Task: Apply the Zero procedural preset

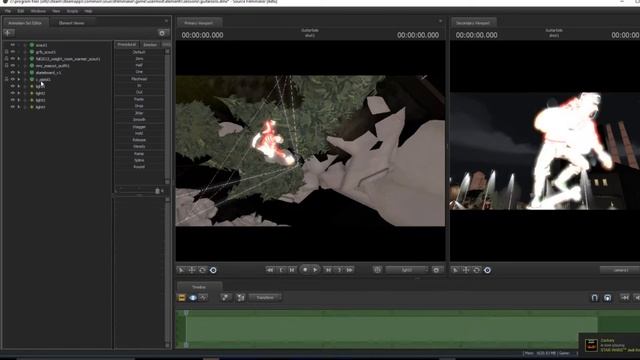Action: pos(139,59)
